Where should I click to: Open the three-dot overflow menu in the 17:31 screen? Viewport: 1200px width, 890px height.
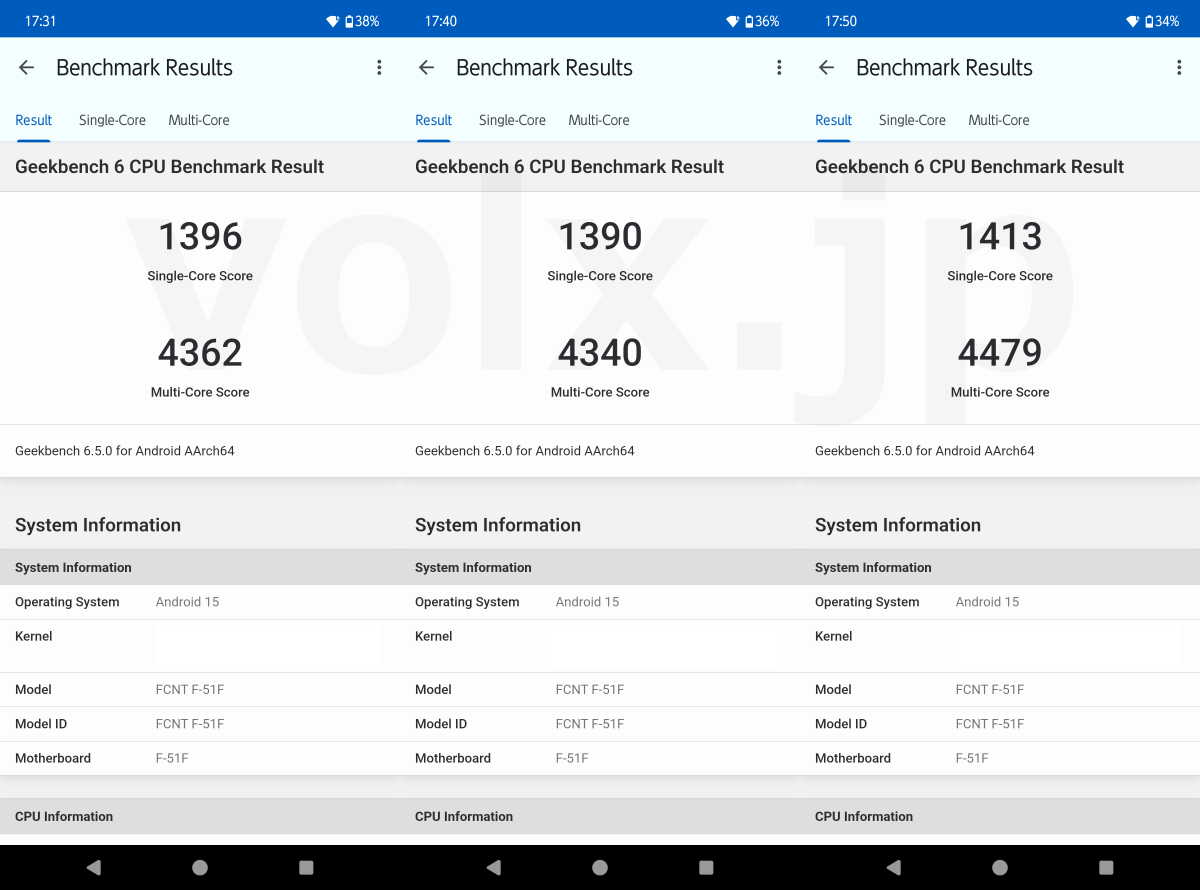pyautogui.click(x=379, y=68)
